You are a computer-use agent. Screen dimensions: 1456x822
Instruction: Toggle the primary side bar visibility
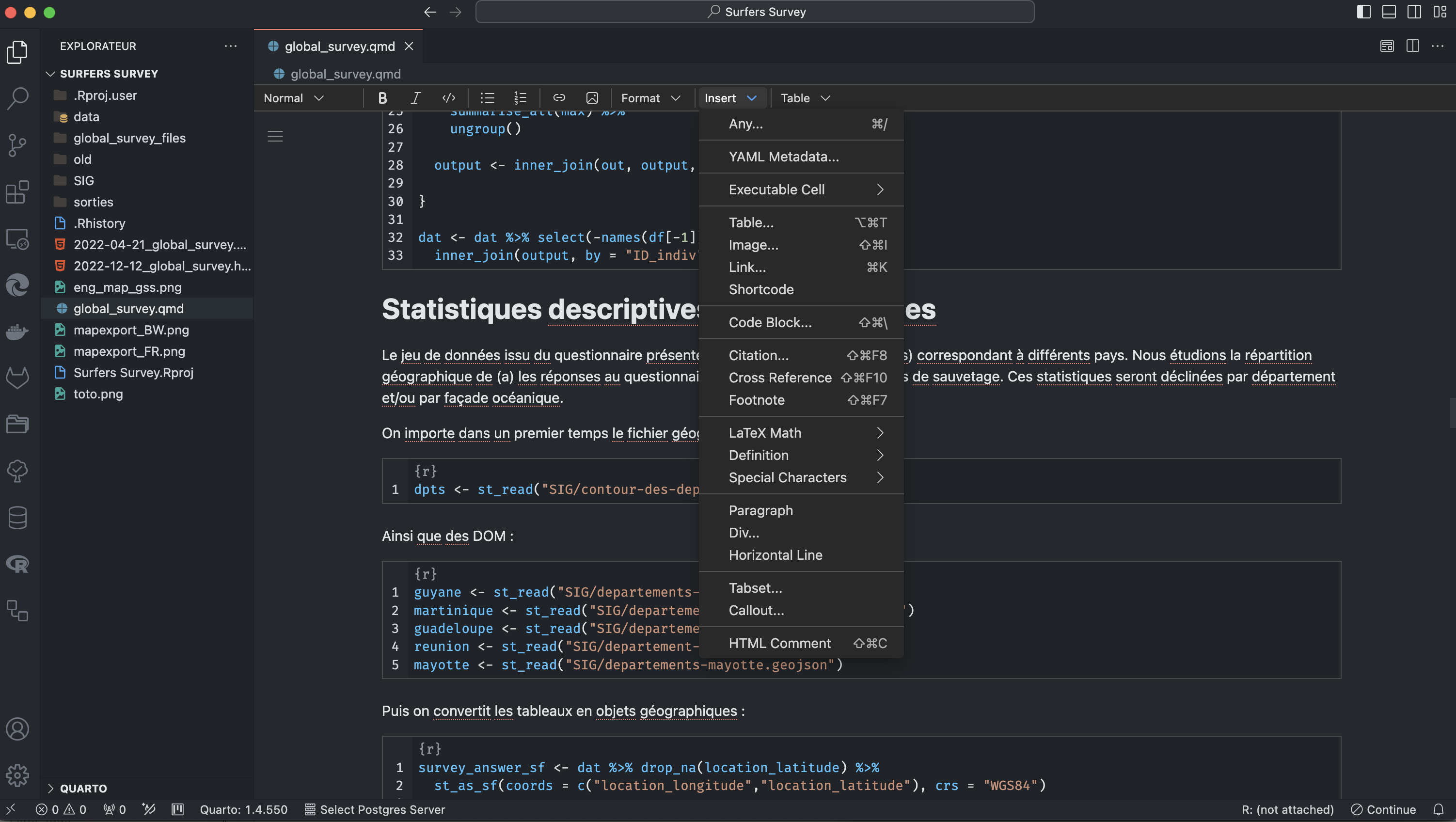click(1363, 12)
